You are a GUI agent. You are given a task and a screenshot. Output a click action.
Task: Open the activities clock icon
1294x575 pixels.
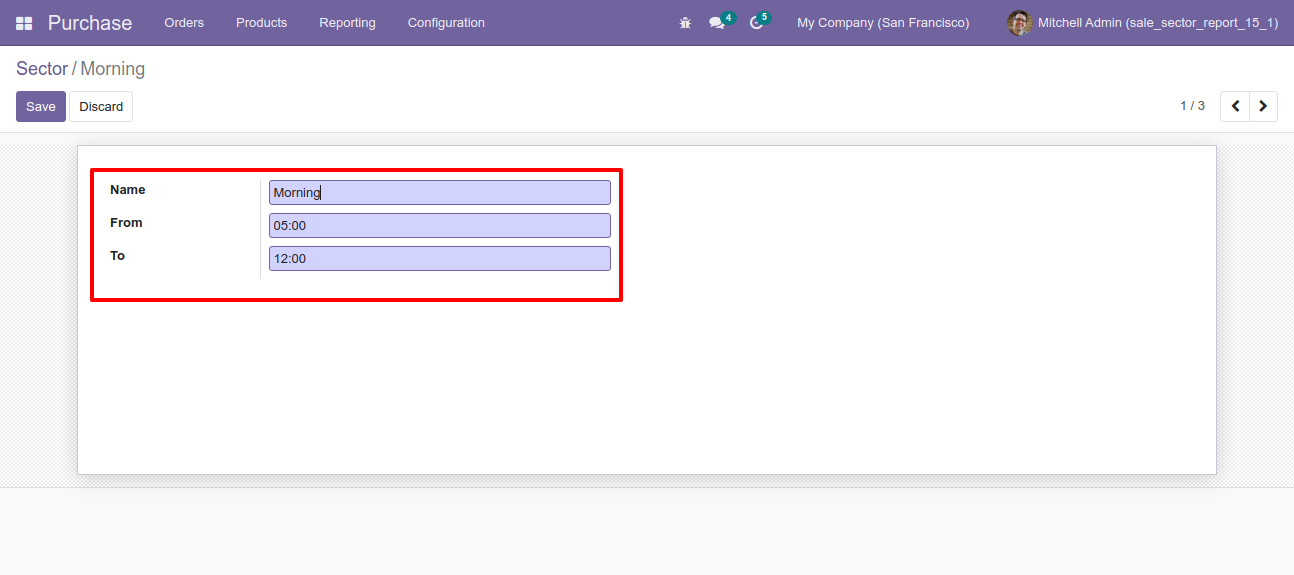click(756, 23)
